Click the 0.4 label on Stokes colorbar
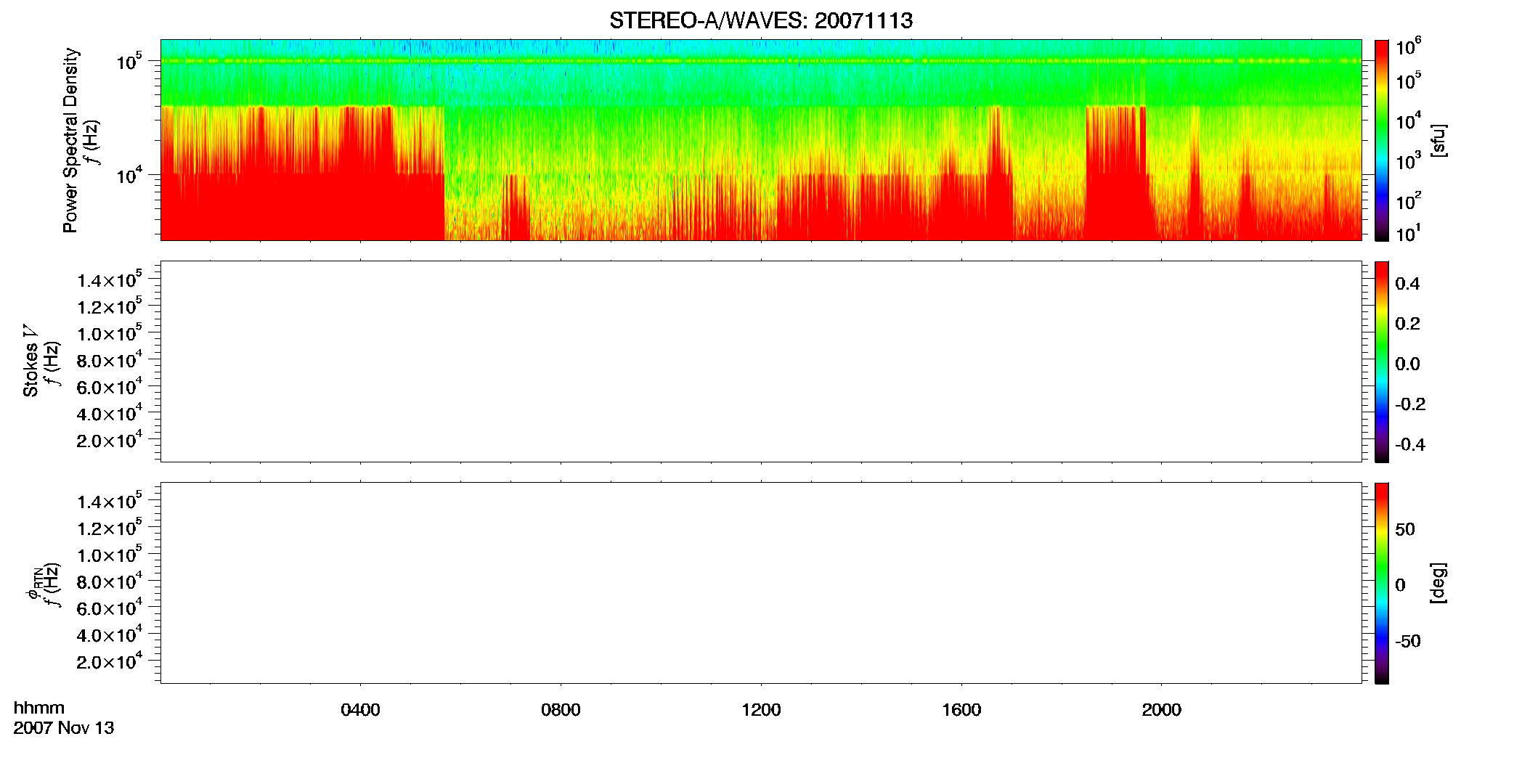Image resolution: width=1522 pixels, height=784 pixels. pos(1407,284)
